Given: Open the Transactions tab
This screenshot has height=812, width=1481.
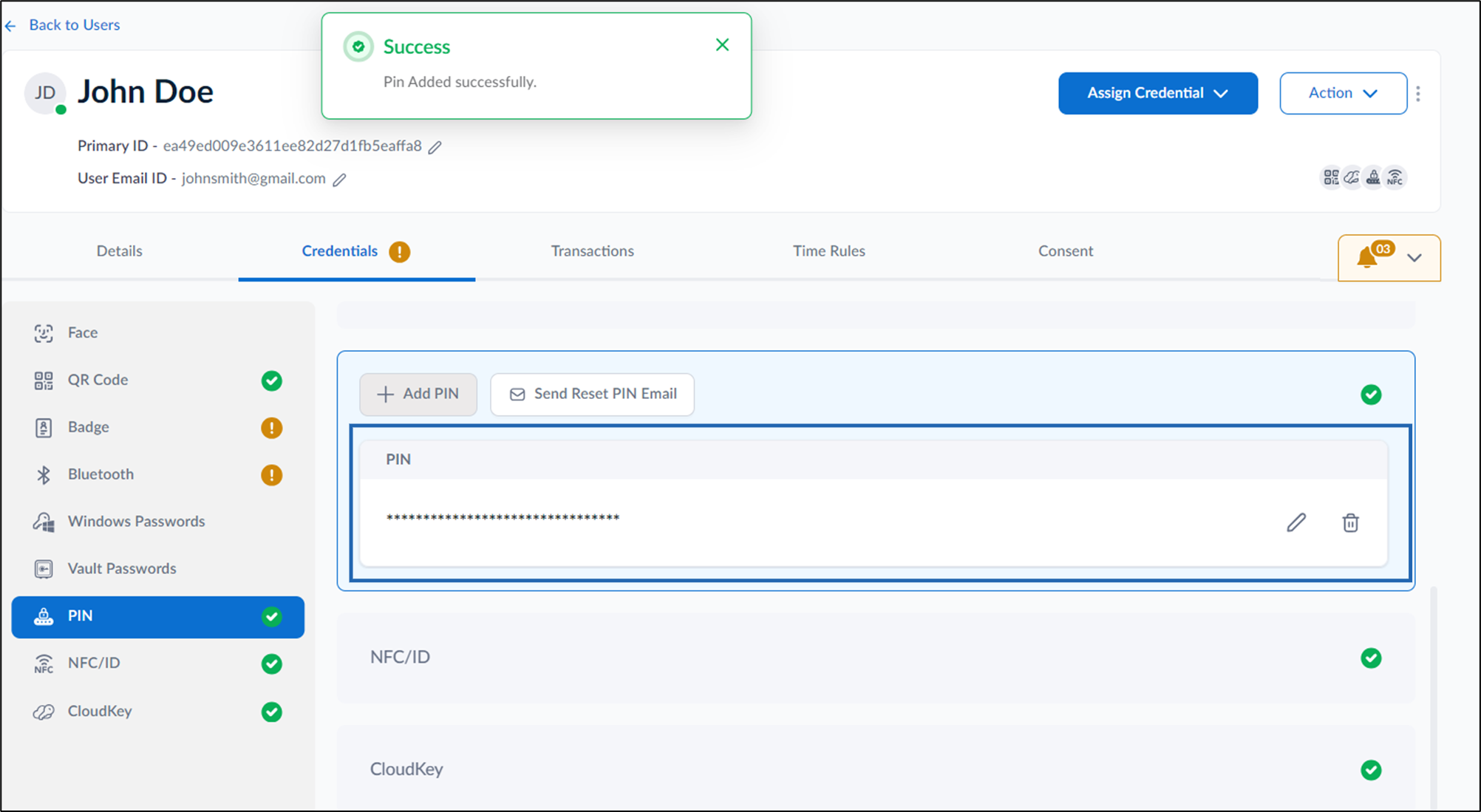Looking at the screenshot, I should pos(593,251).
